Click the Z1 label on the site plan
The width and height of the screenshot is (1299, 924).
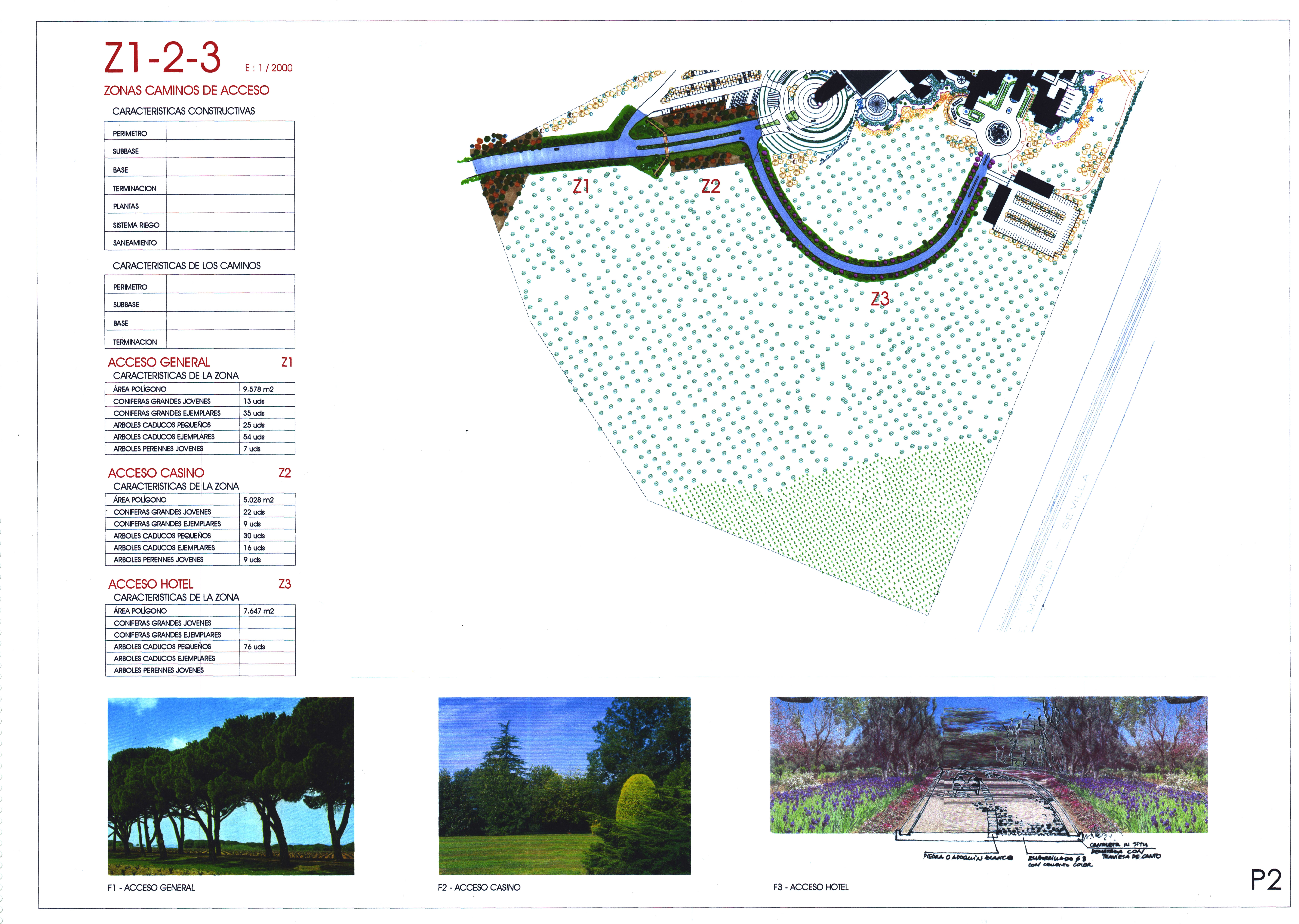(581, 186)
